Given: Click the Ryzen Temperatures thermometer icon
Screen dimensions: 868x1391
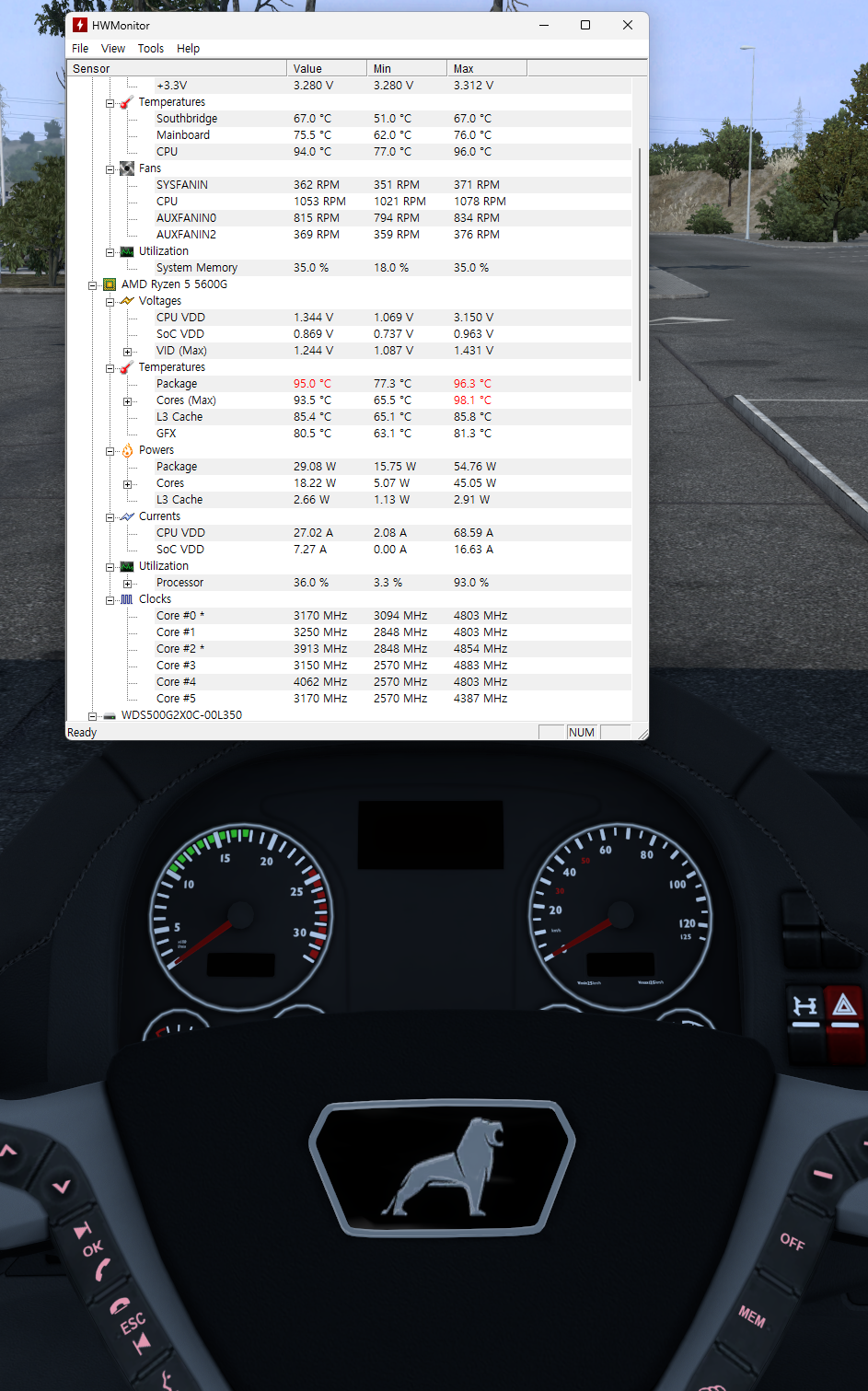Looking at the screenshot, I should coord(127,367).
